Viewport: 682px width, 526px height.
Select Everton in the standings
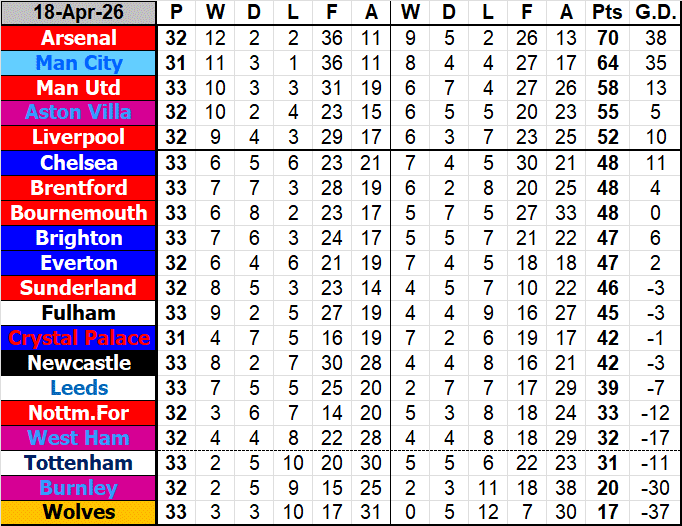[79, 263]
